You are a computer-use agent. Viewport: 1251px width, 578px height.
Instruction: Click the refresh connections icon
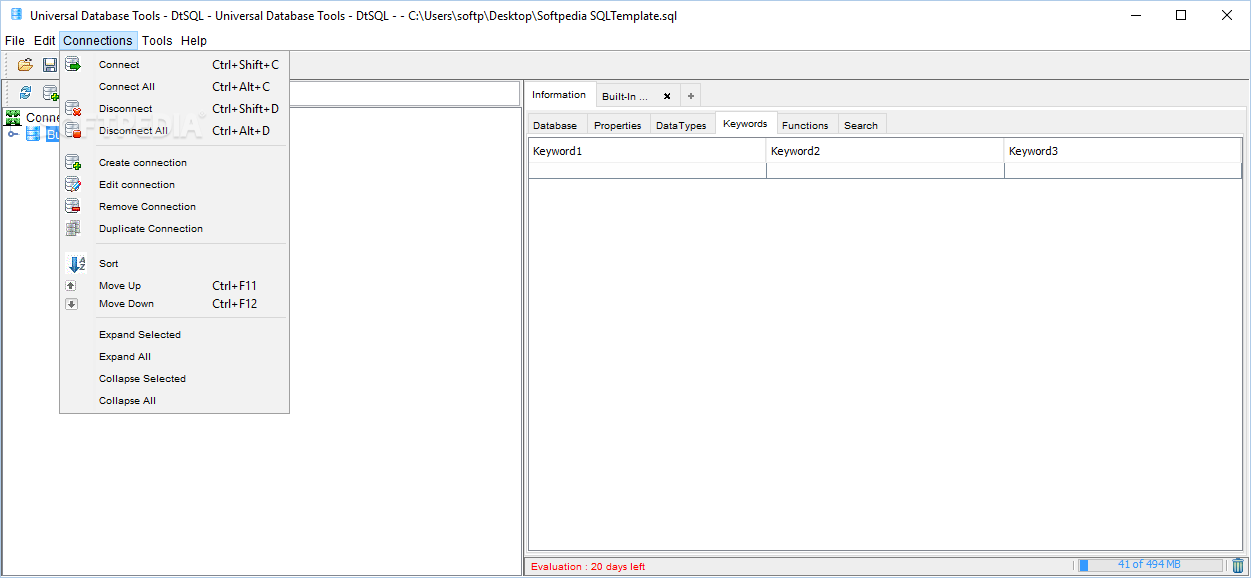click(26, 93)
